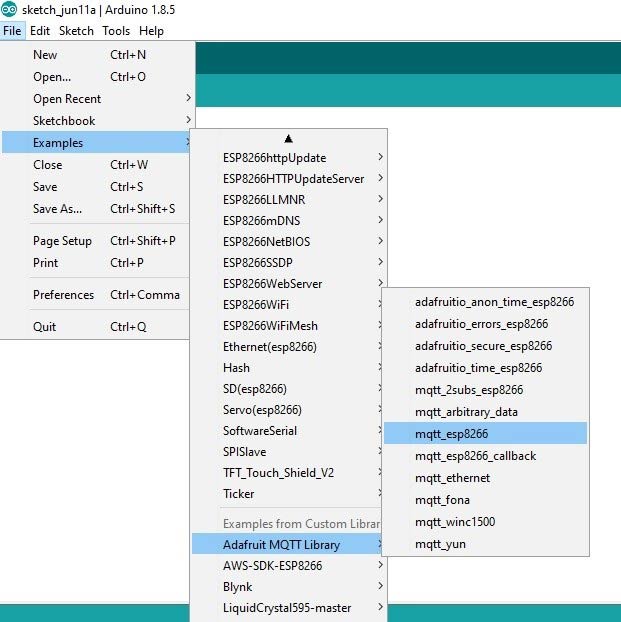Open the mqtt_ethernet example

coord(485,478)
